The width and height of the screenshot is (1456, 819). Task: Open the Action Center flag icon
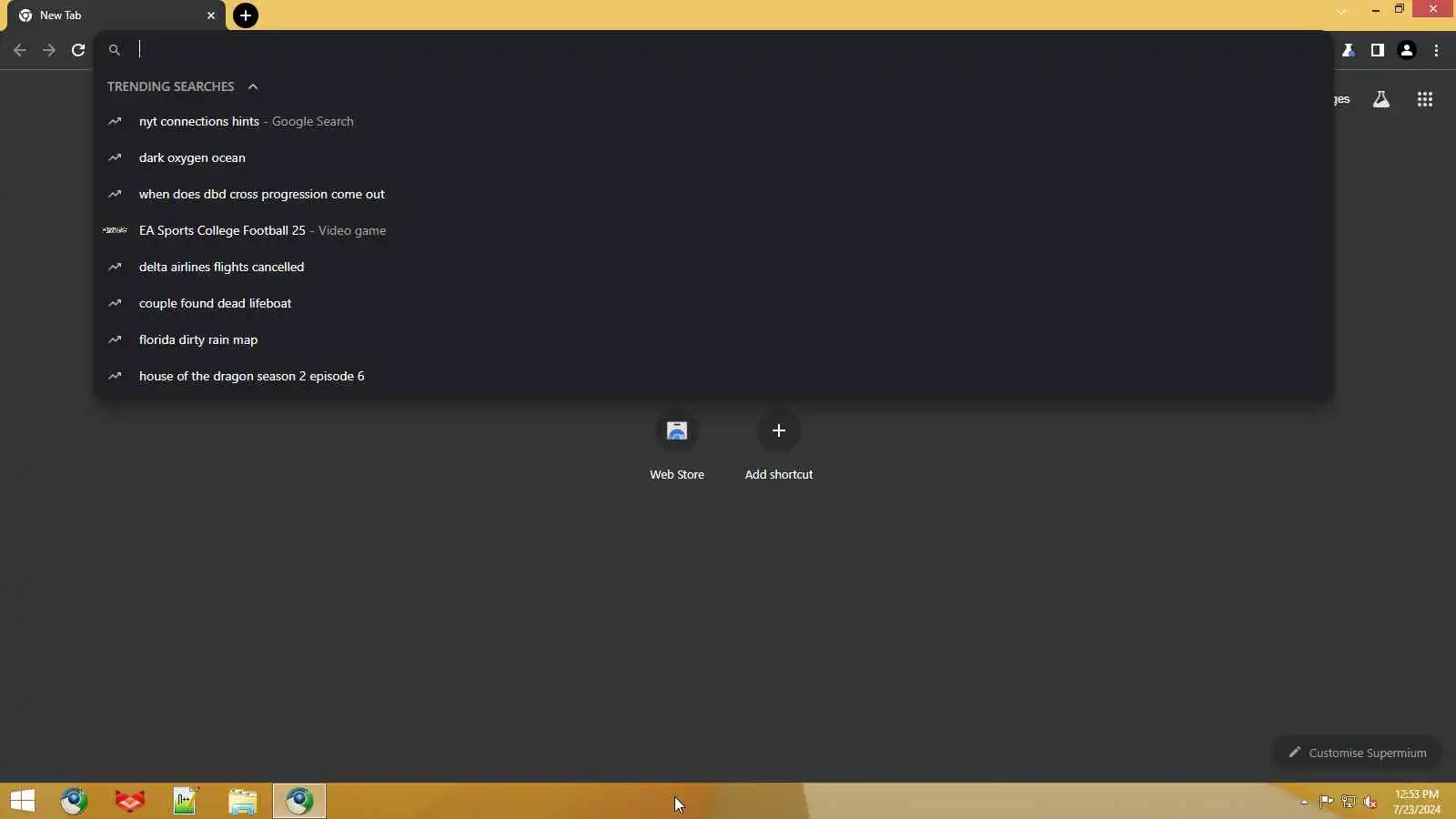click(1326, 802)
